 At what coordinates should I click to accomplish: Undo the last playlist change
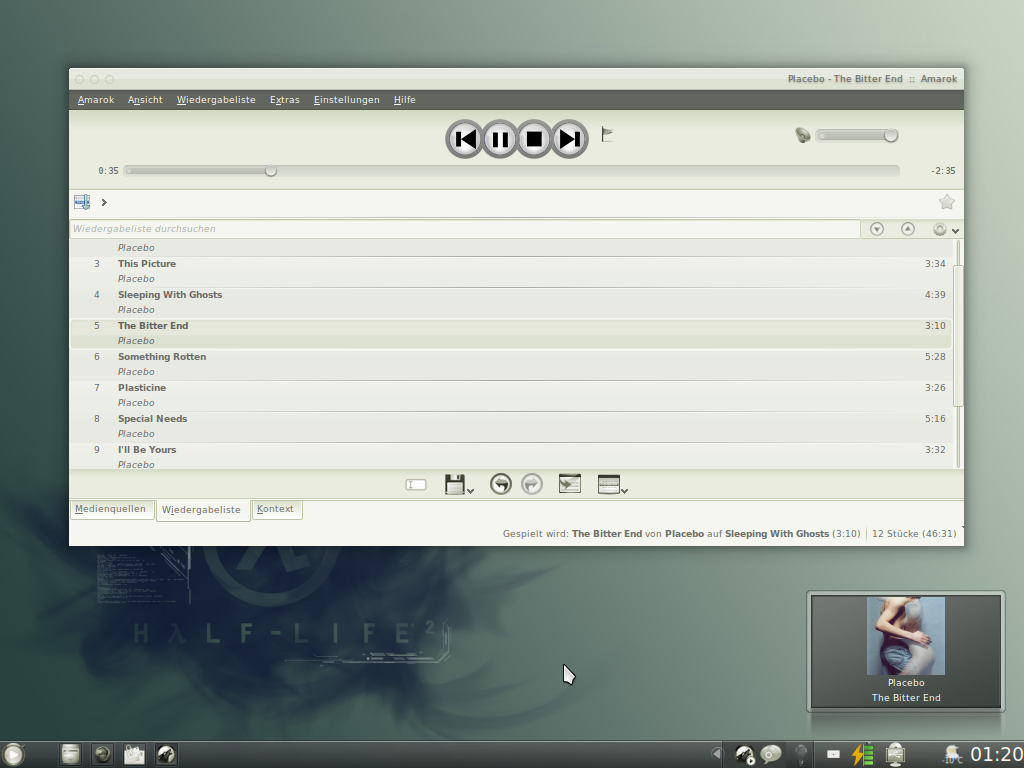tap(500, 484)
